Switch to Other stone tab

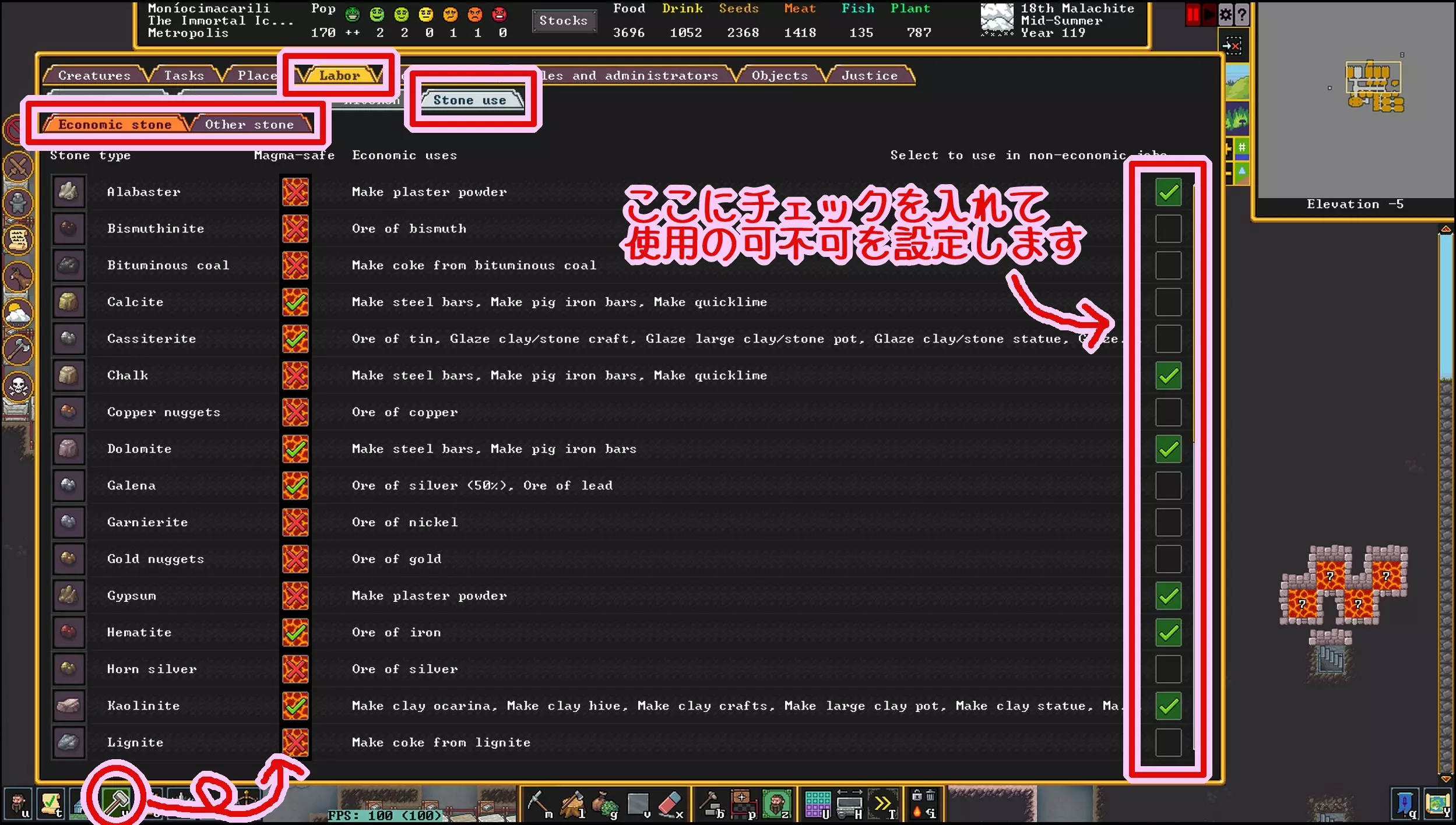(249, 125)
